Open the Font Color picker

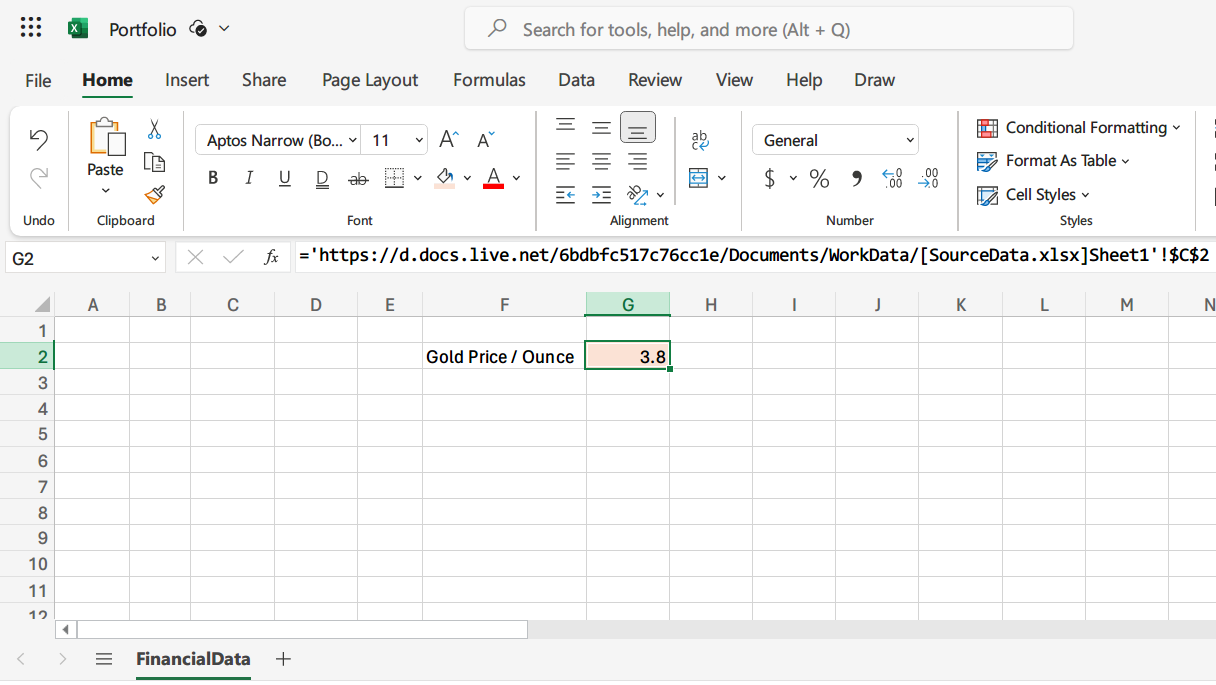[494, 177]
